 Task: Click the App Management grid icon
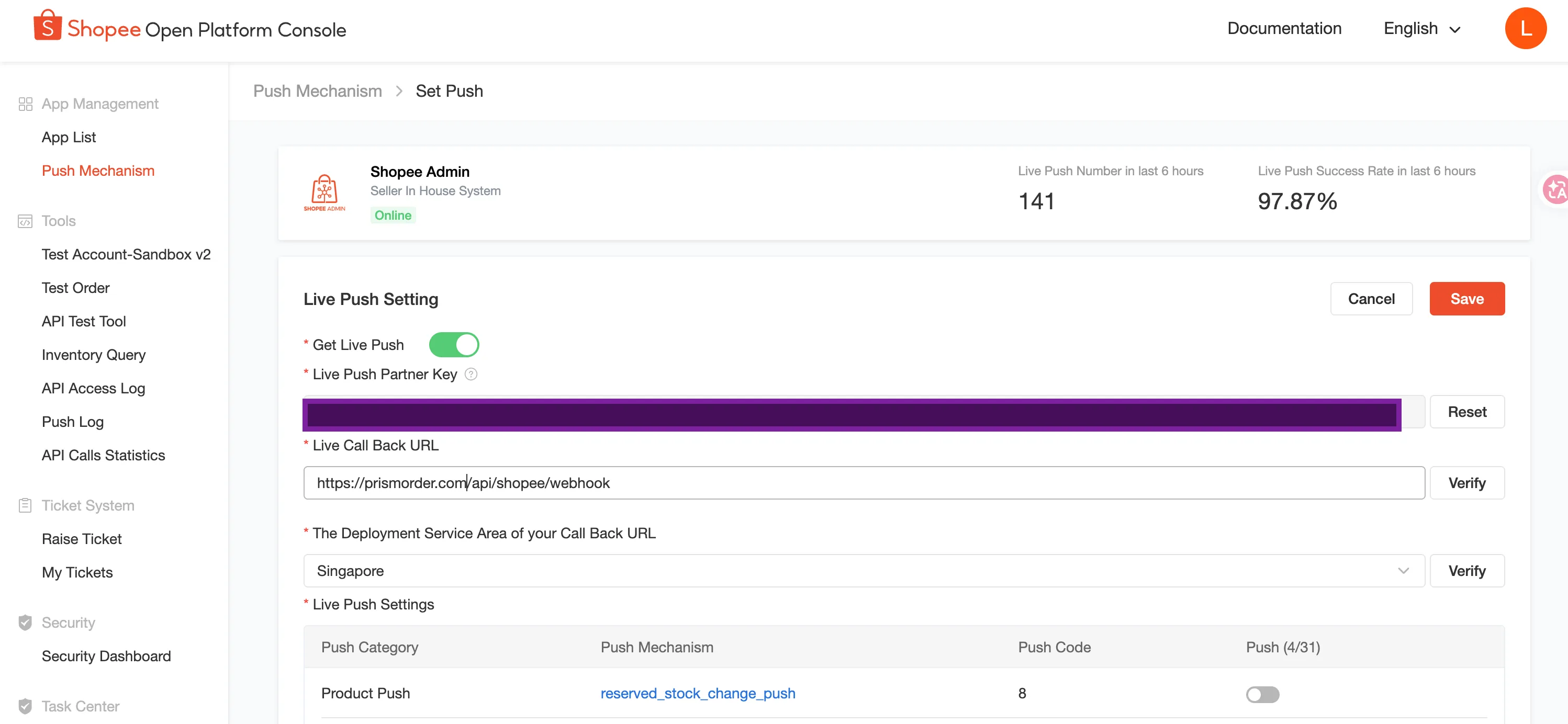[x=26, y=104]
